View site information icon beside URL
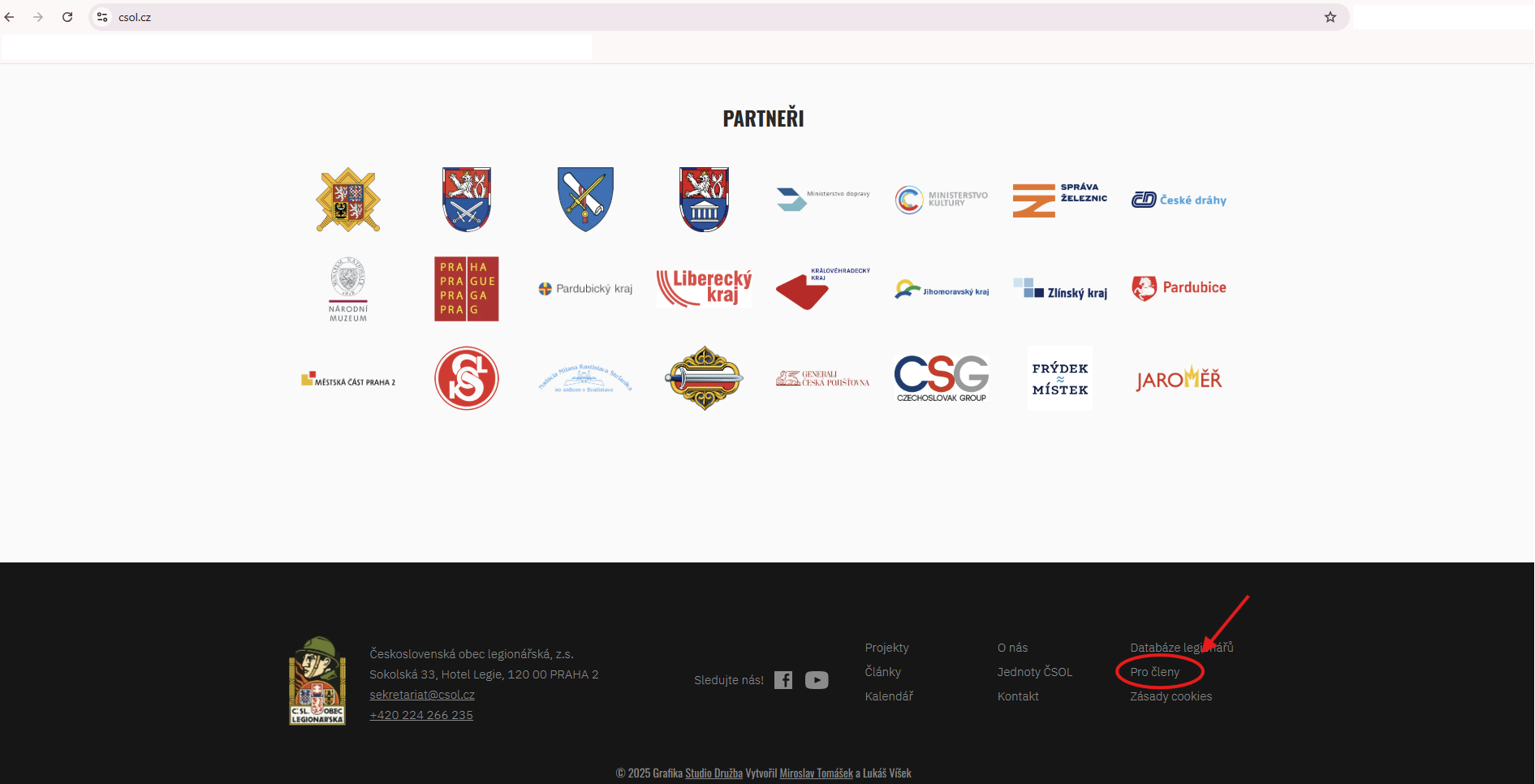 click(102, 17)
